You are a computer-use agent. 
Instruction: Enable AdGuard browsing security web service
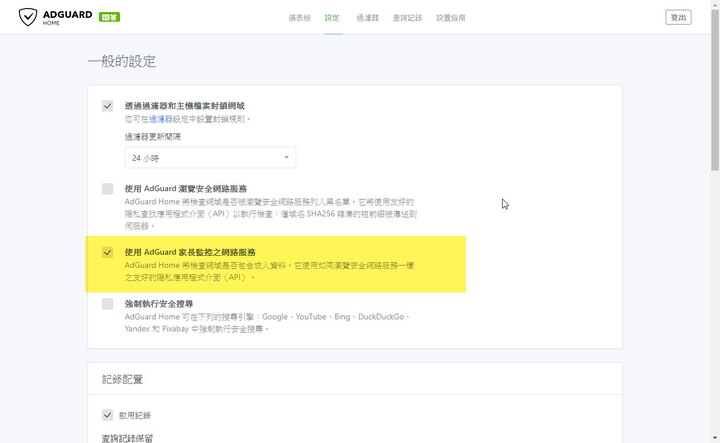point(107,189)
